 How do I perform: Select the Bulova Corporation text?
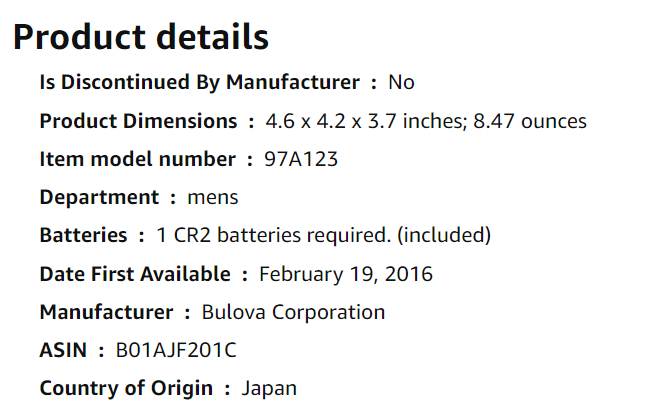(x=293, y=312)
